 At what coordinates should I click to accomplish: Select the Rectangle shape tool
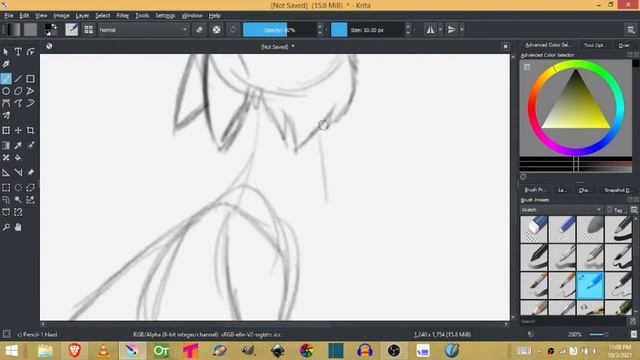[30, 79]
